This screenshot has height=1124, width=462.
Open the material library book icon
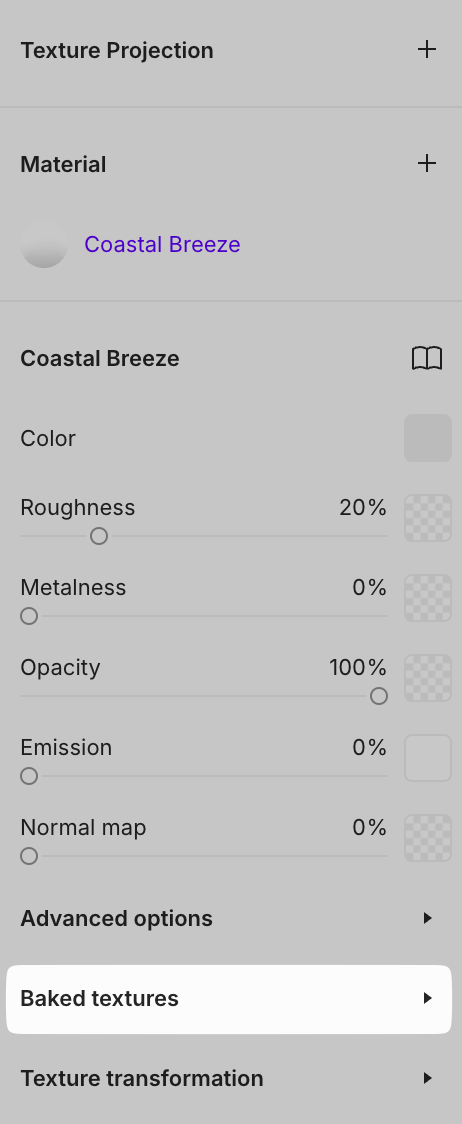pyautogui.click(x=427, y=358)
